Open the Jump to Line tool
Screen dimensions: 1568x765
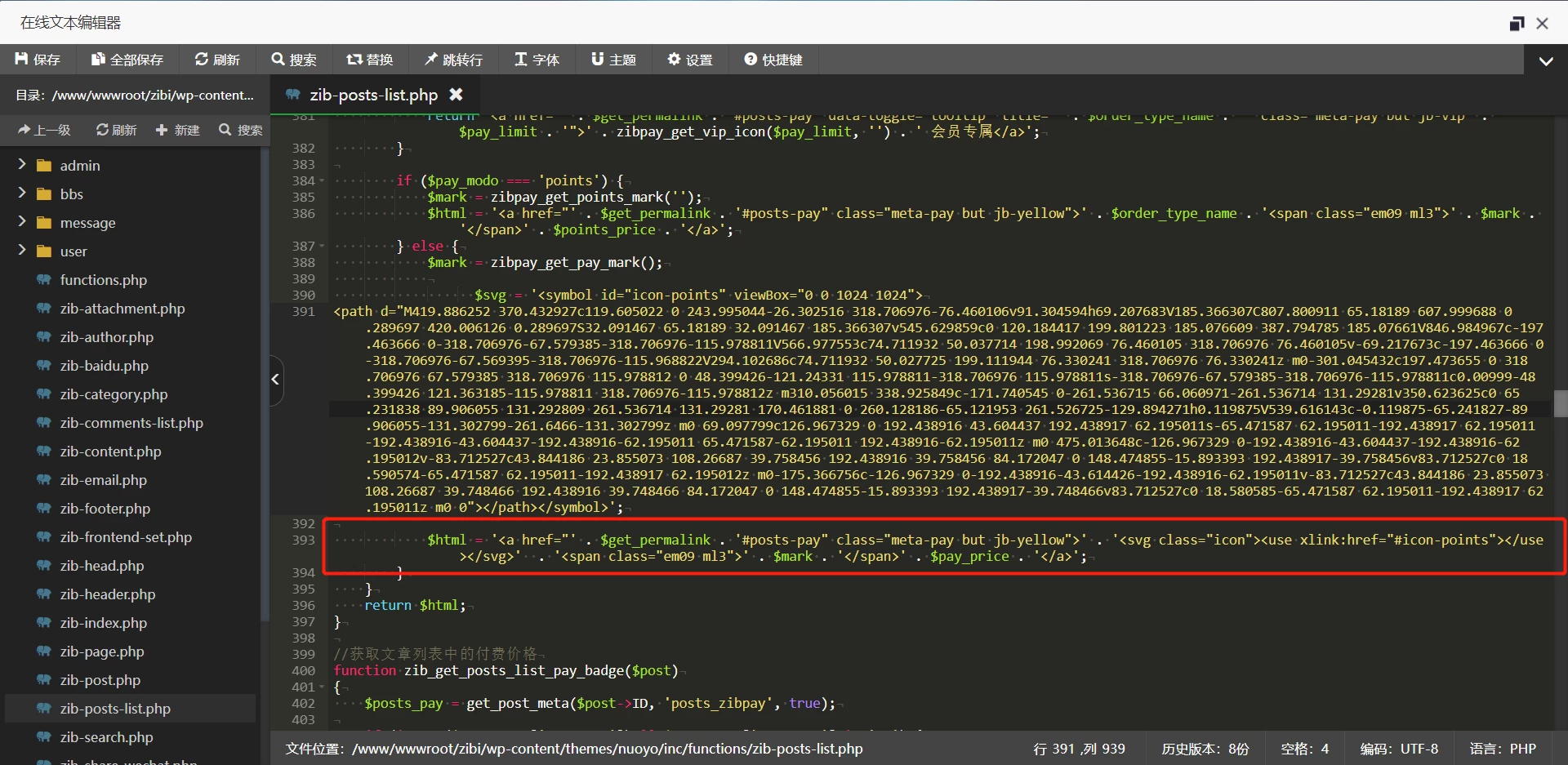tap(452, 60)
